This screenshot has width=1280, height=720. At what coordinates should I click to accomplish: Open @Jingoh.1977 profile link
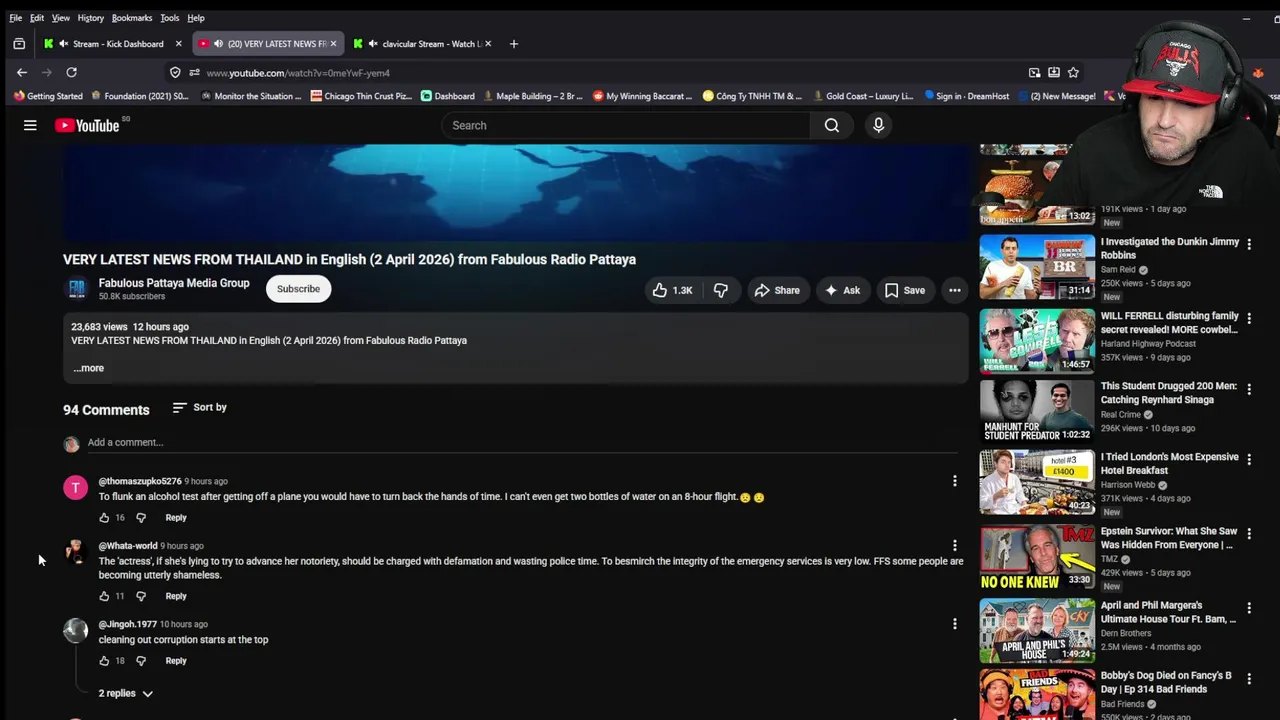pyautogui.click(x=128, y=624)
